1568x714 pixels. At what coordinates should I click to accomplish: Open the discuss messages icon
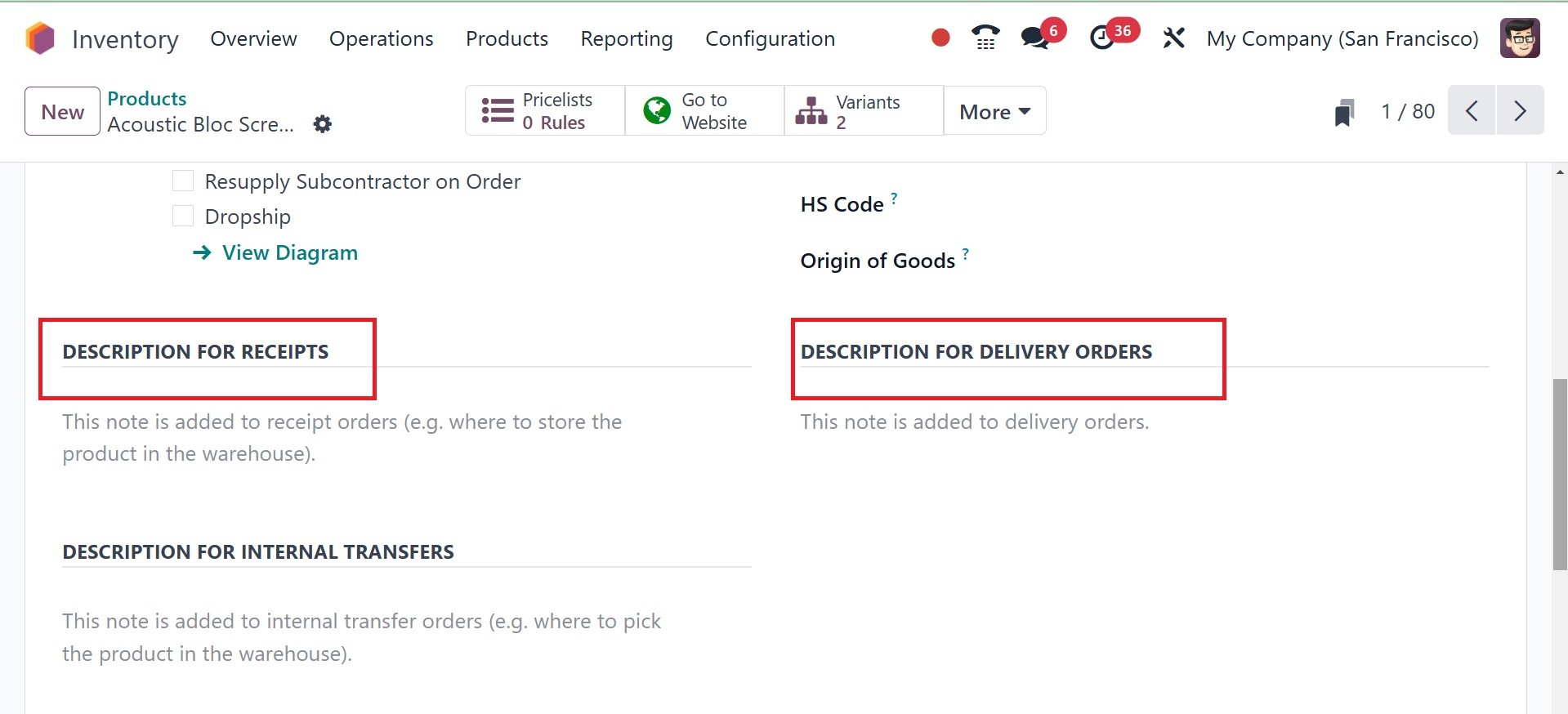1035,38
